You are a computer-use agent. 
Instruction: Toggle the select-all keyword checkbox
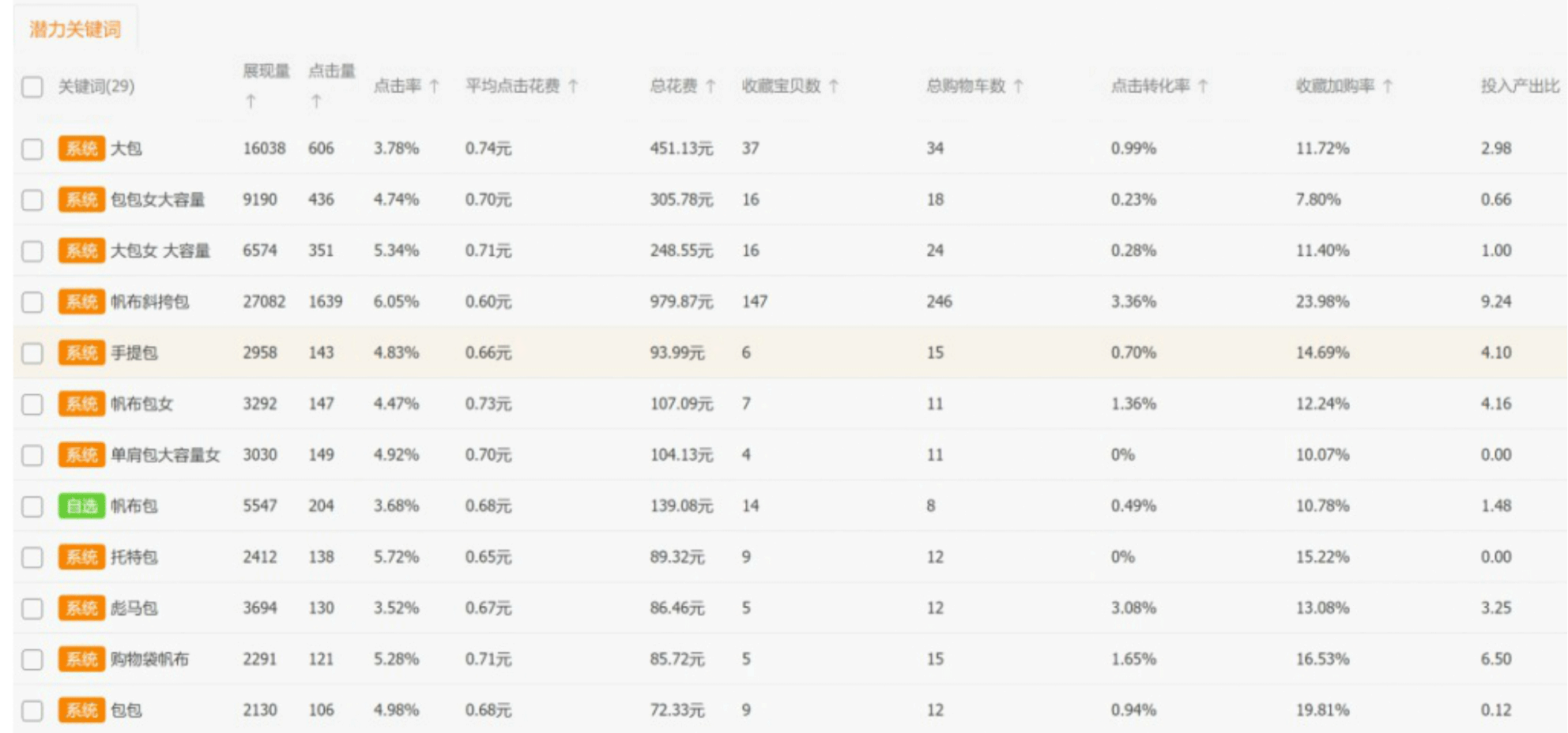coord(32,87)
